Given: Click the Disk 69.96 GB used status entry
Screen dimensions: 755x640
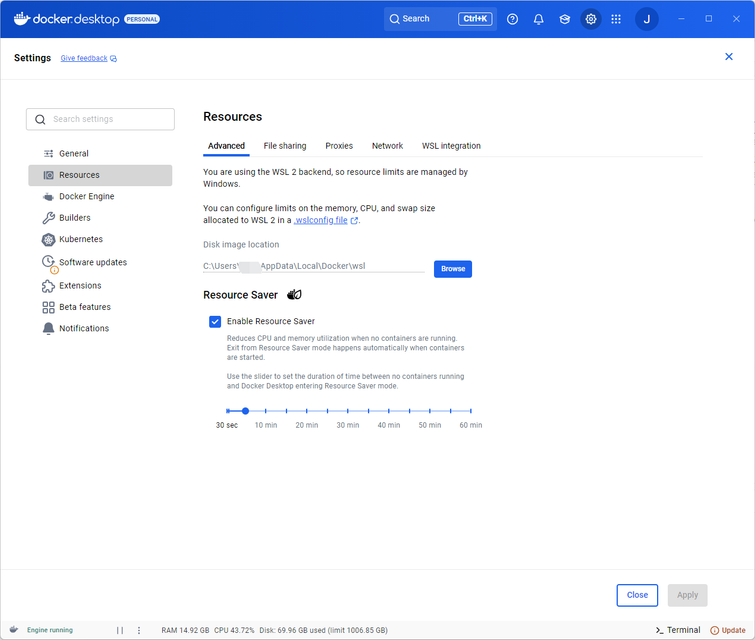Looking at the screenshot, I should [323, 630].
